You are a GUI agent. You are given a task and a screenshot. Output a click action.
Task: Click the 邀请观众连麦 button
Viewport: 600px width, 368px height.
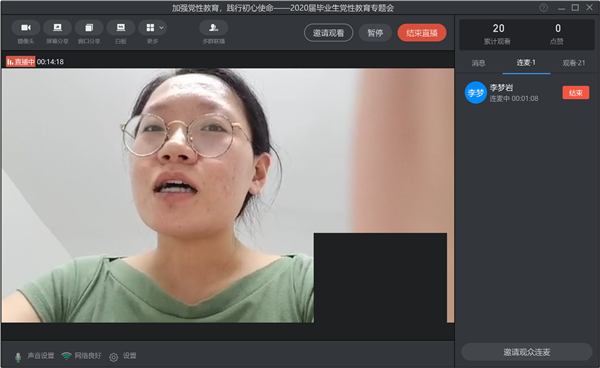(x=527, y=352)
